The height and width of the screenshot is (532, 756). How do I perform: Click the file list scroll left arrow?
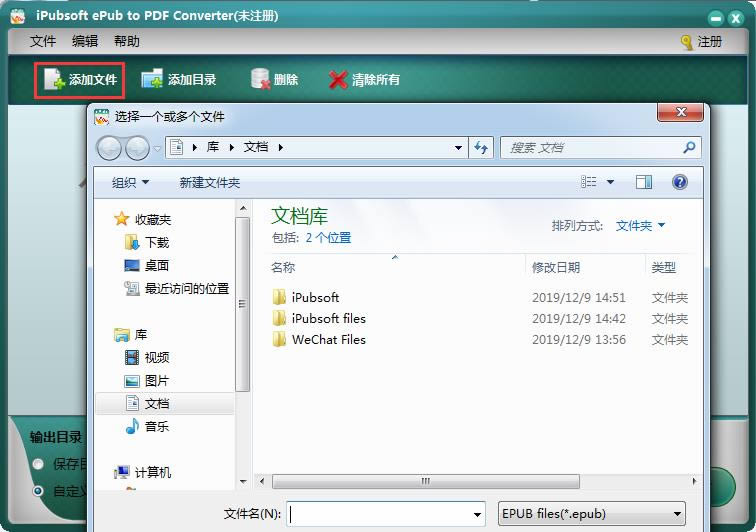[262, 481]
